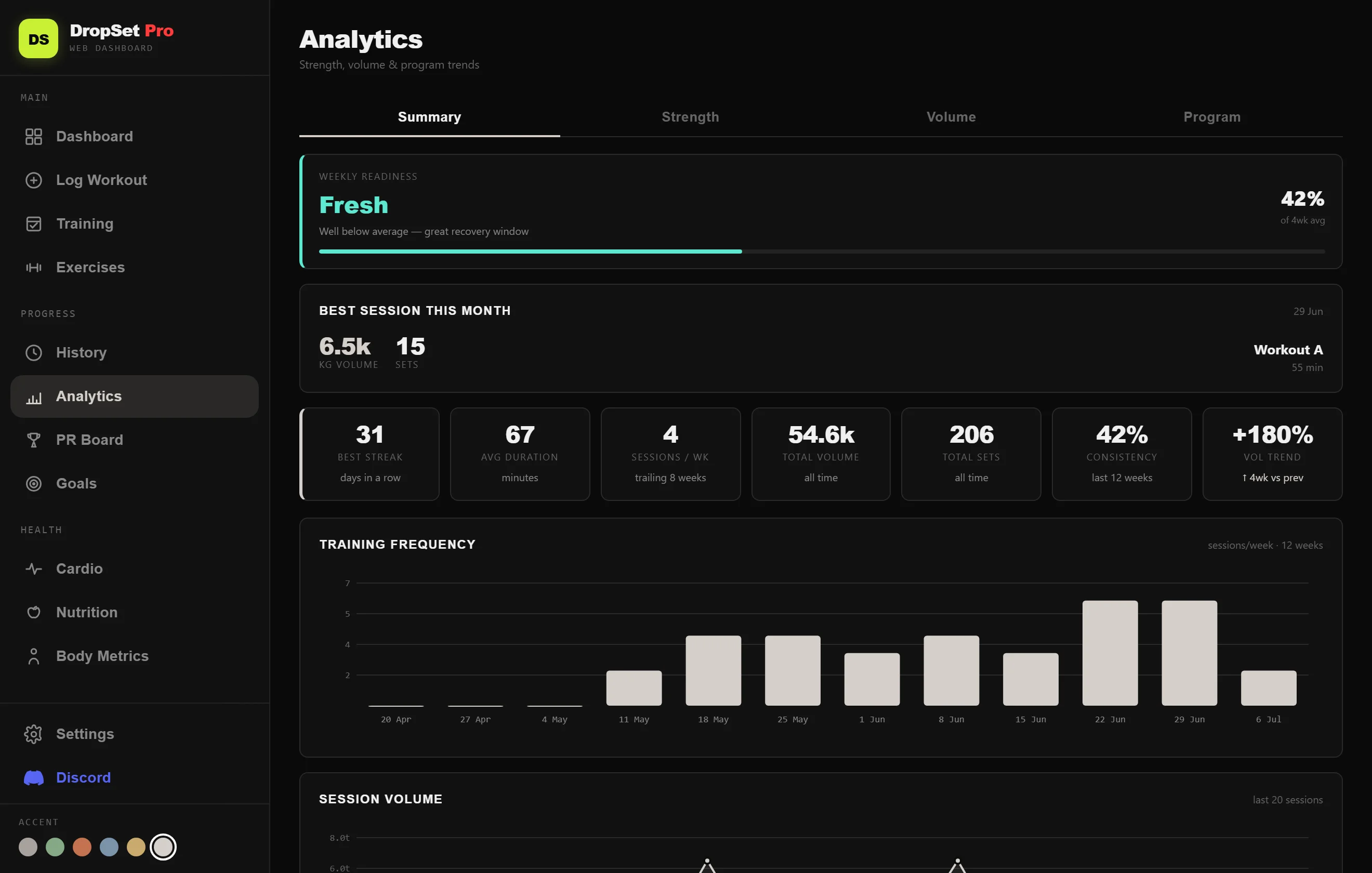The width and height of the screenshot is (1372, 873).
Task: Open Settings
Action: (135, 734)
